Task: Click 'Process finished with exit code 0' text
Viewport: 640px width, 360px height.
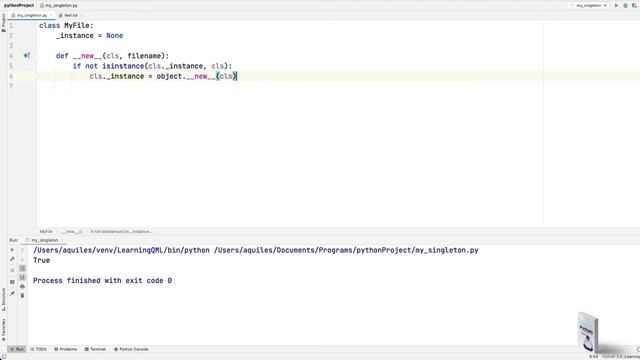Action: point(102,280)
